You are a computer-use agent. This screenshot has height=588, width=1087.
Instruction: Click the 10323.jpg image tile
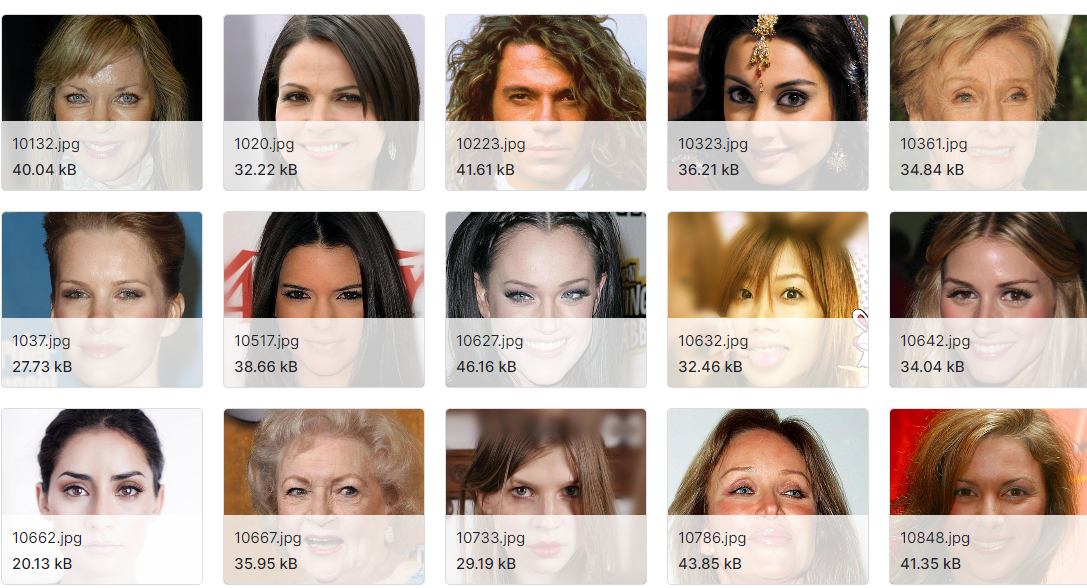(767, 103)
